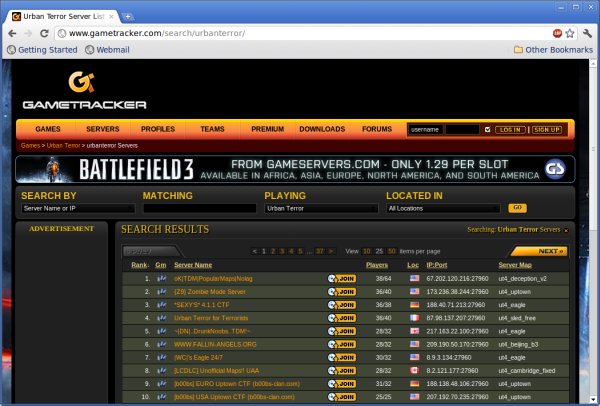Open the DOWNLOADS menu

click(322, 129)
